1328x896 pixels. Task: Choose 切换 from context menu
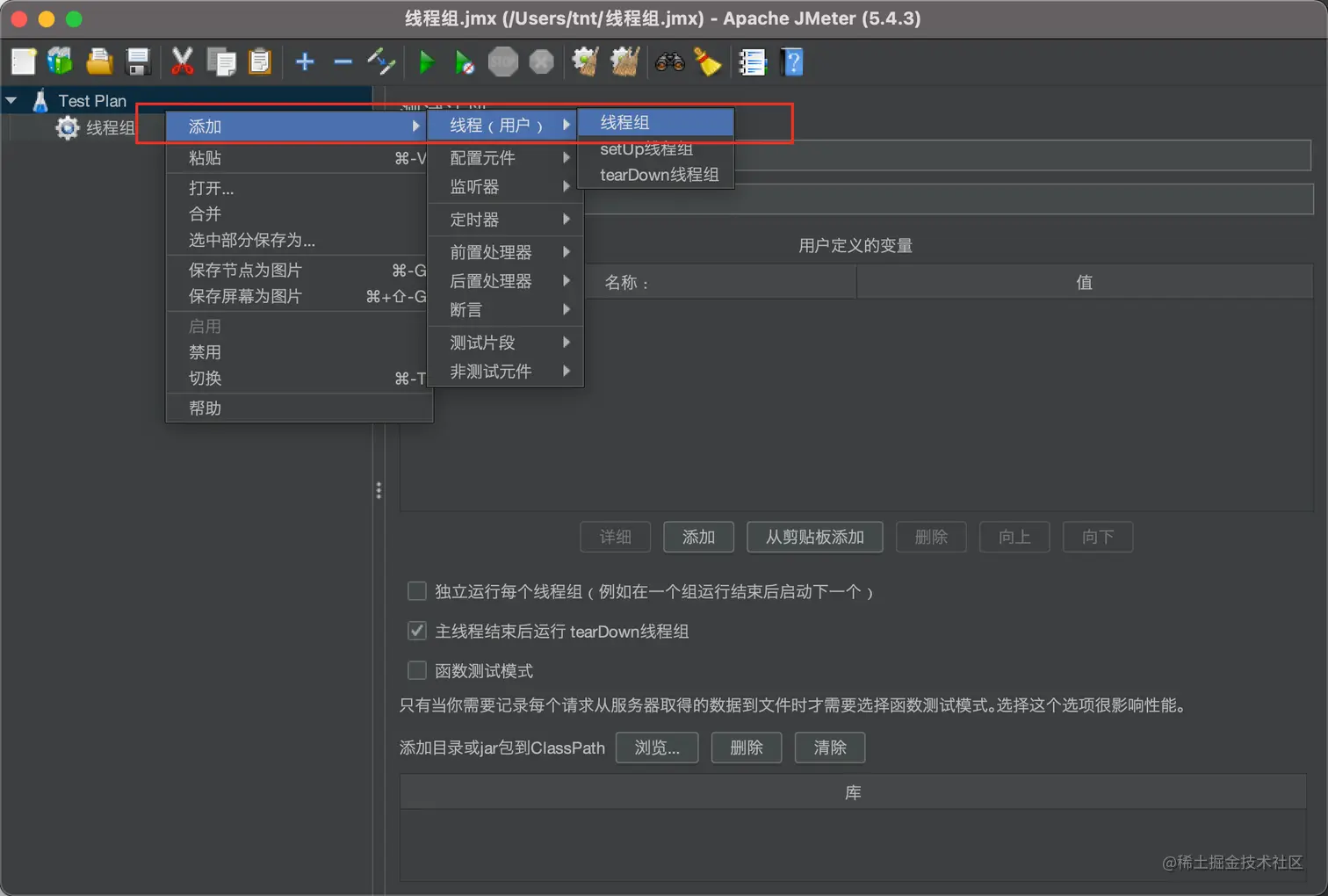point(296,379)
